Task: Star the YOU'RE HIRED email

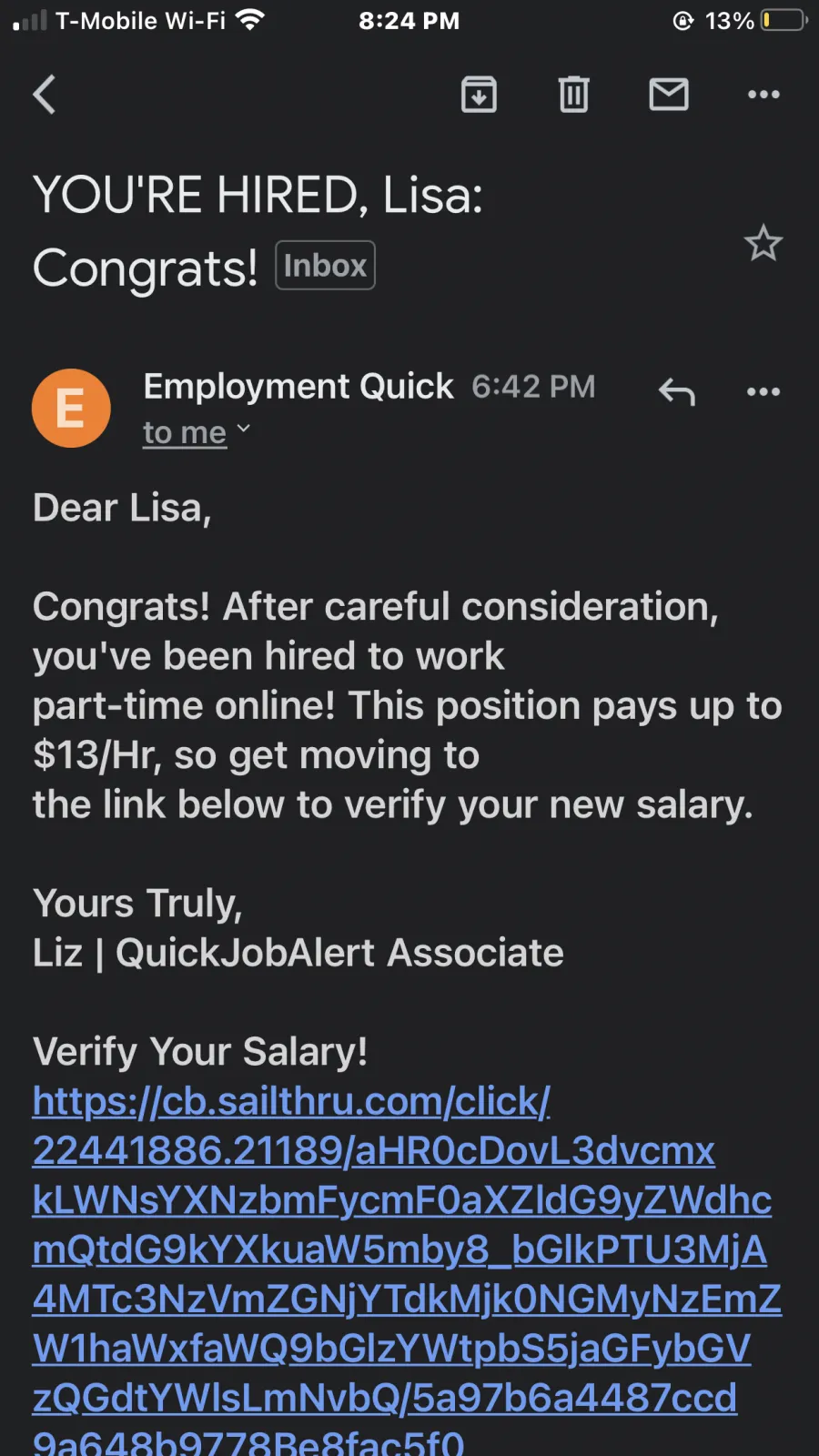Action: [x=763, y=243]
